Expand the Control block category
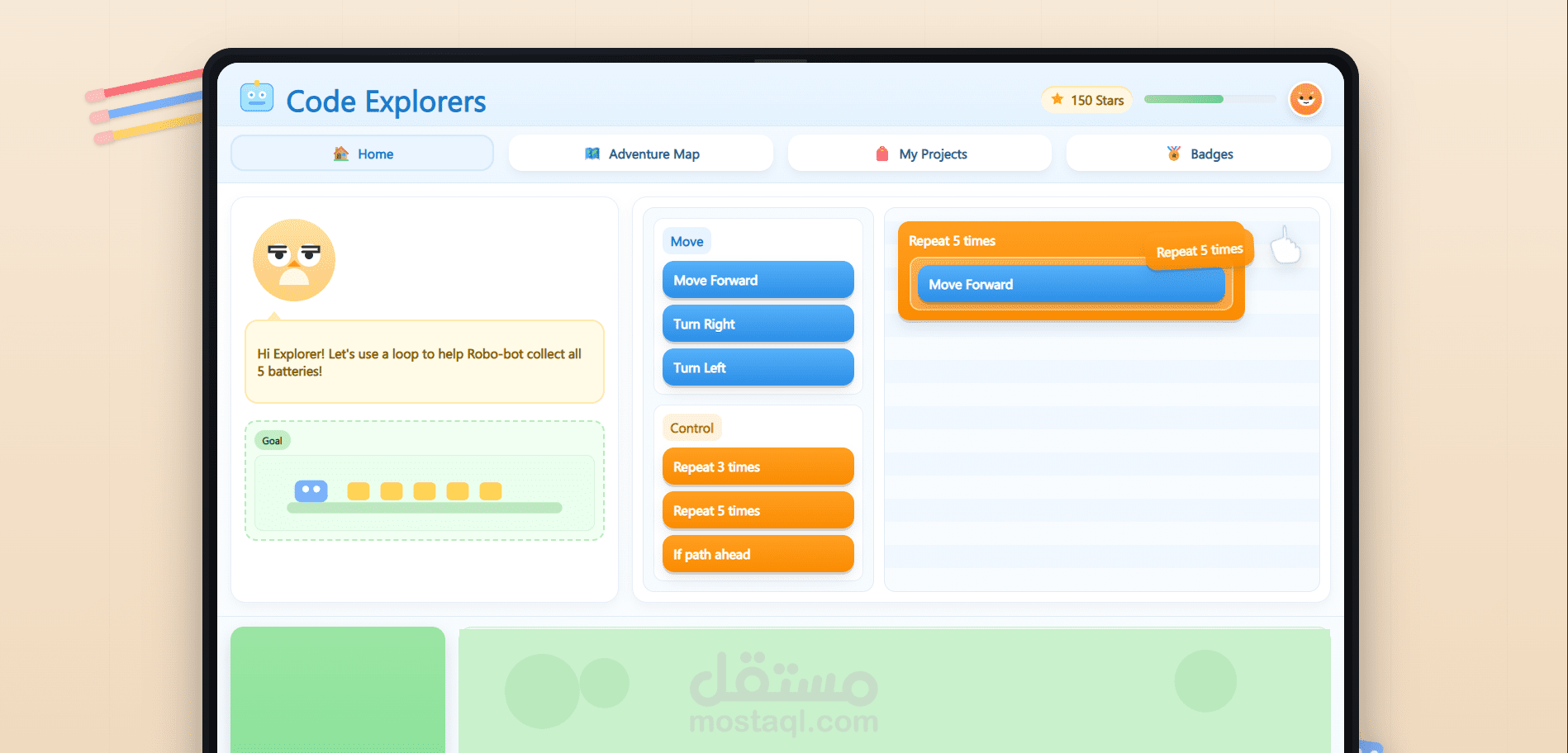1568x753 pixels. [691, 427]
